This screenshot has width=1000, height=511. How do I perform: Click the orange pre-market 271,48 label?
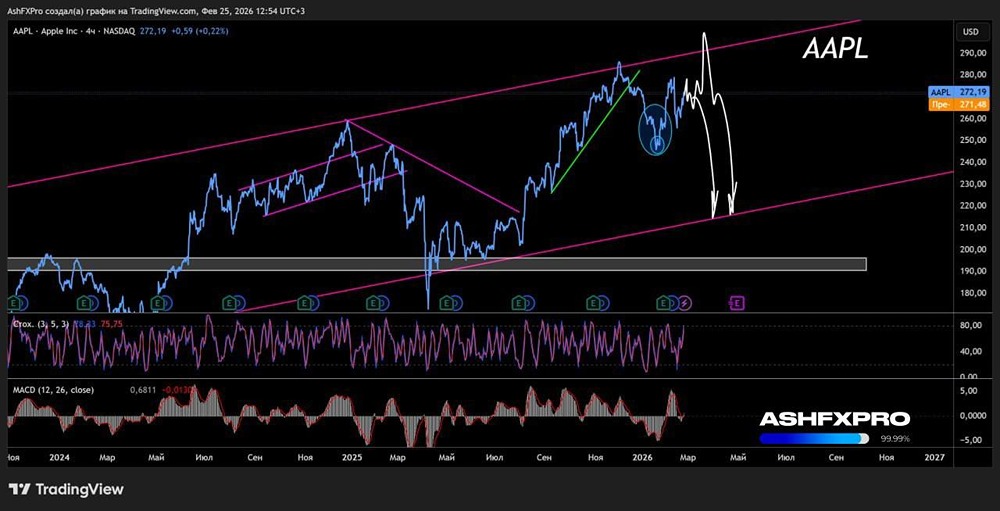pos(960,104)
